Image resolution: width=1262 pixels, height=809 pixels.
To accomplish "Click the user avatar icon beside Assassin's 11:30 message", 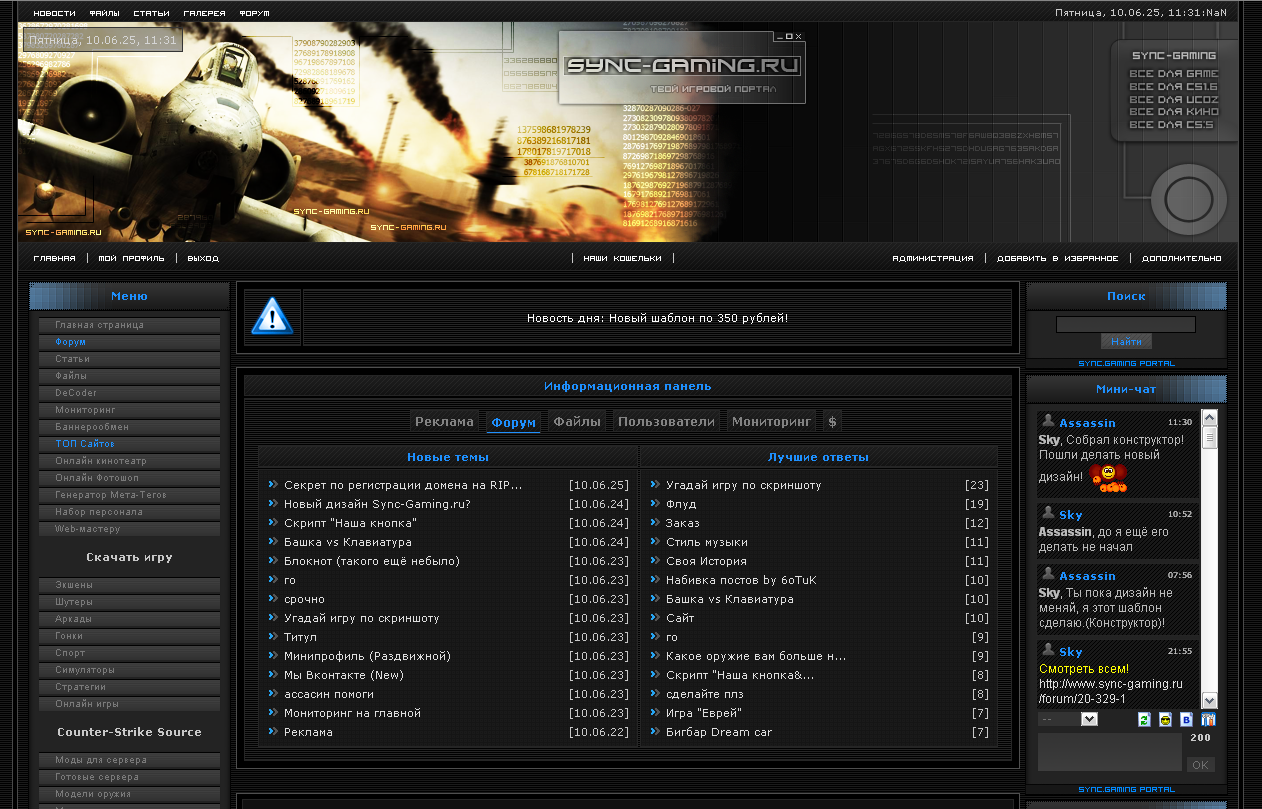I will 1048,421.
